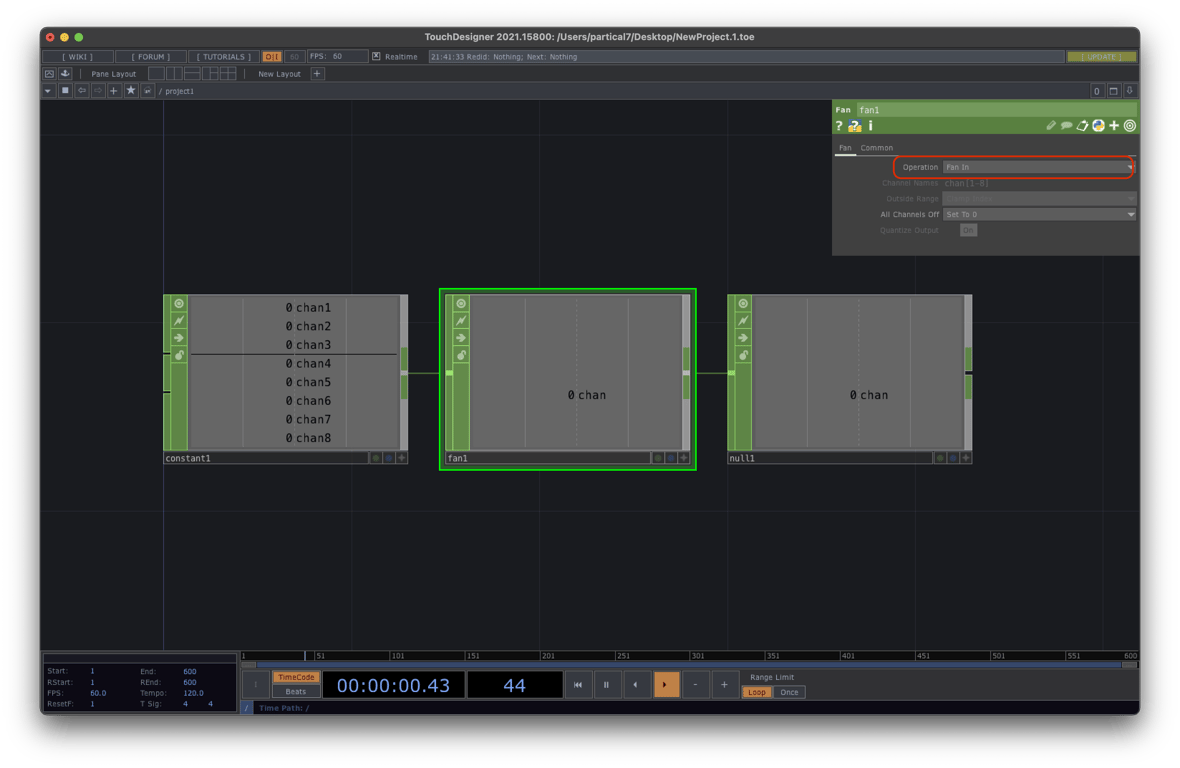Click the maximize pane icon at top right
1180x768 pixels.
[1114, 91]
